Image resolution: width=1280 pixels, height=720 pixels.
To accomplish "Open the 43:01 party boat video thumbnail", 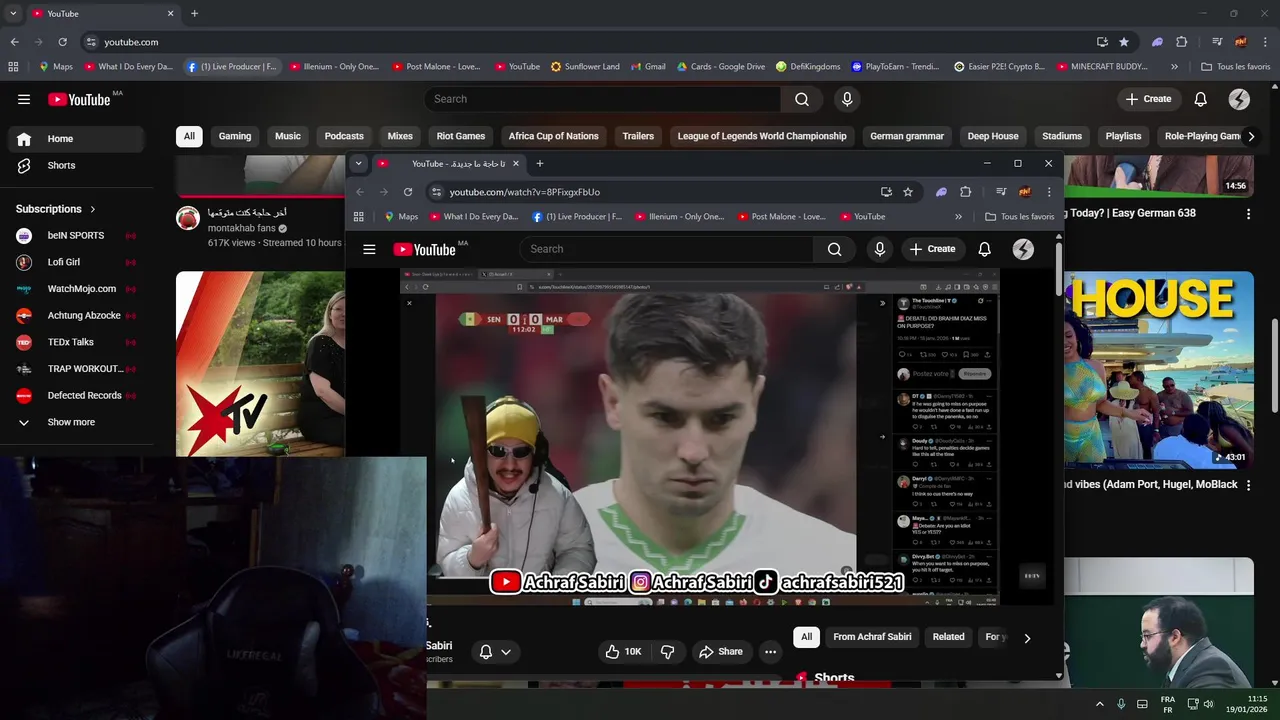I will [x=1158, y=370].
